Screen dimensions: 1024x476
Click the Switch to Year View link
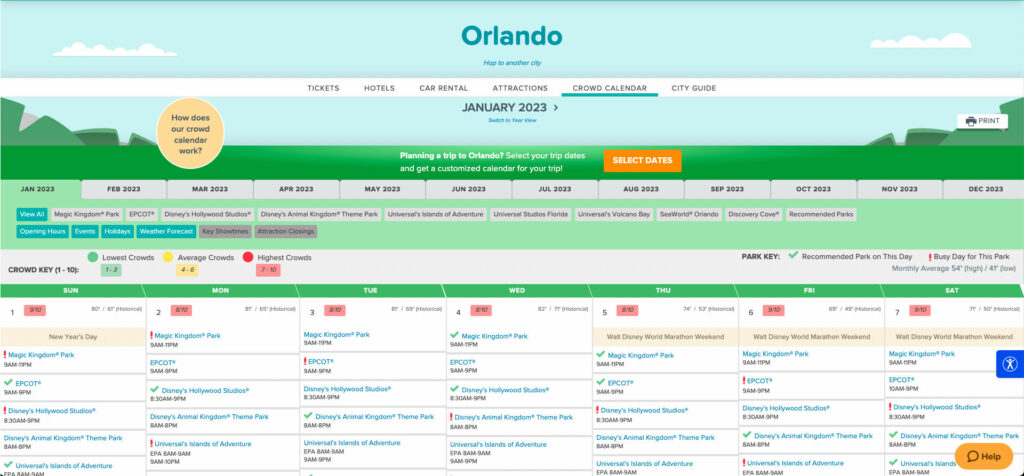pos(512,121)
